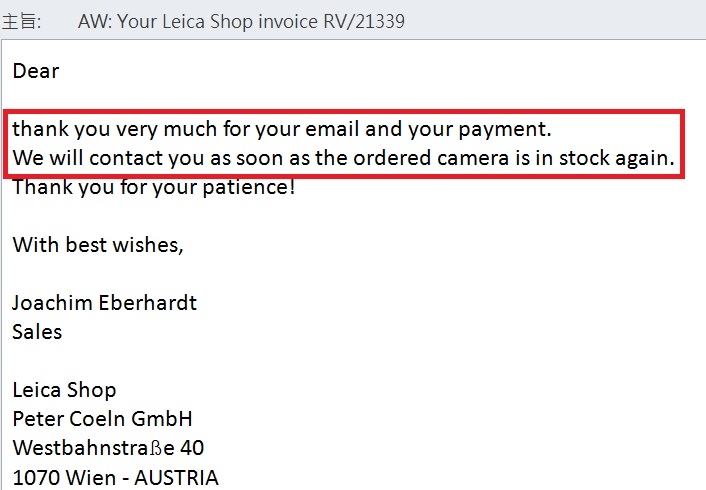Viewport: 706px width, 490px height.
Task: Click the invoice number RV/21339 in subject
Action: [x=364, y=21]
